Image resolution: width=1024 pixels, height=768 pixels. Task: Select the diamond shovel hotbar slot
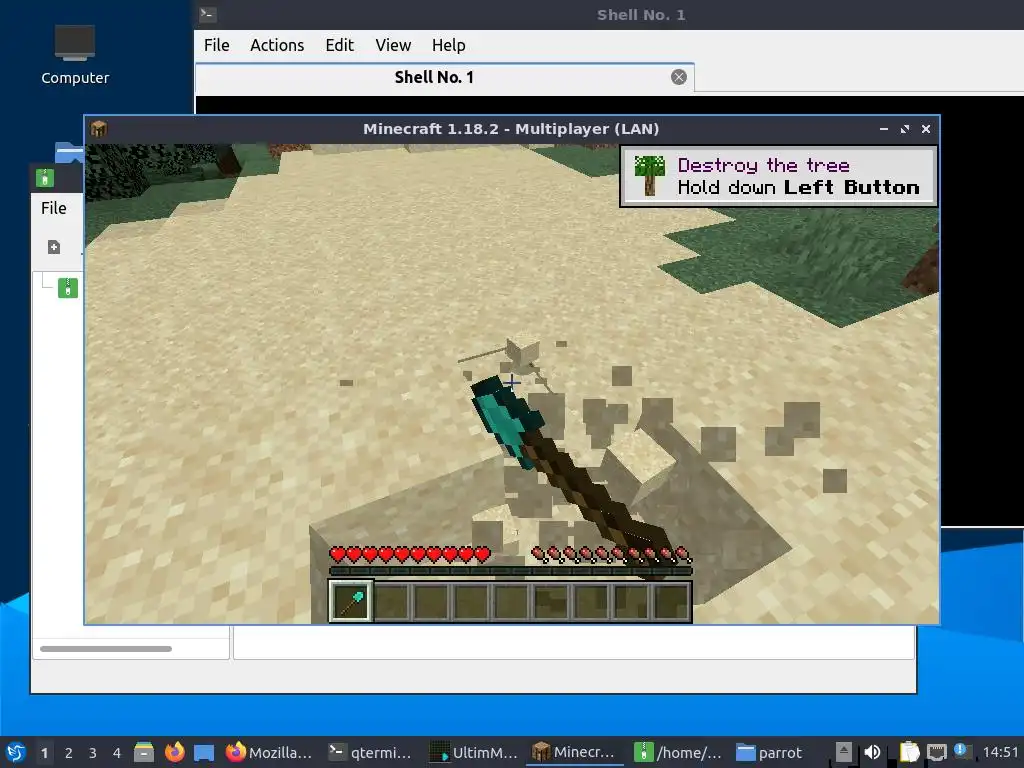click(x=351, y=601)
